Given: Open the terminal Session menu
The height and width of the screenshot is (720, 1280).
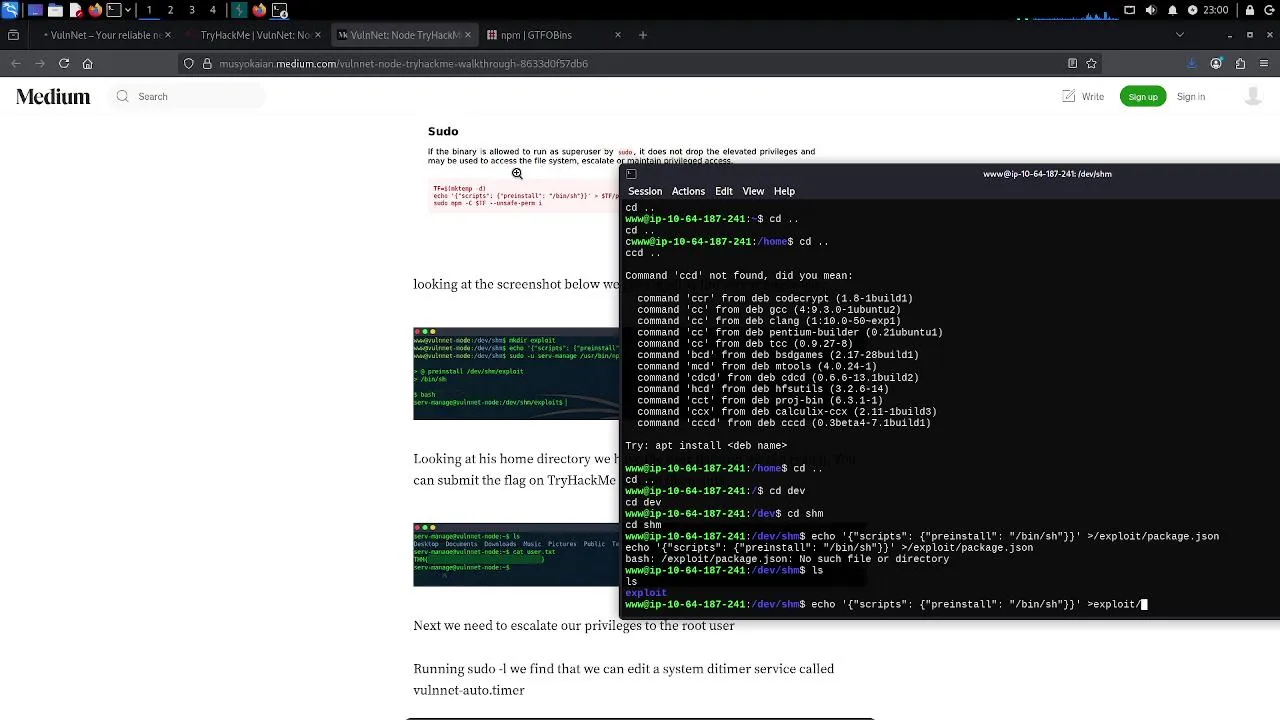Looking at the screenshot, I should coord(645,191).
